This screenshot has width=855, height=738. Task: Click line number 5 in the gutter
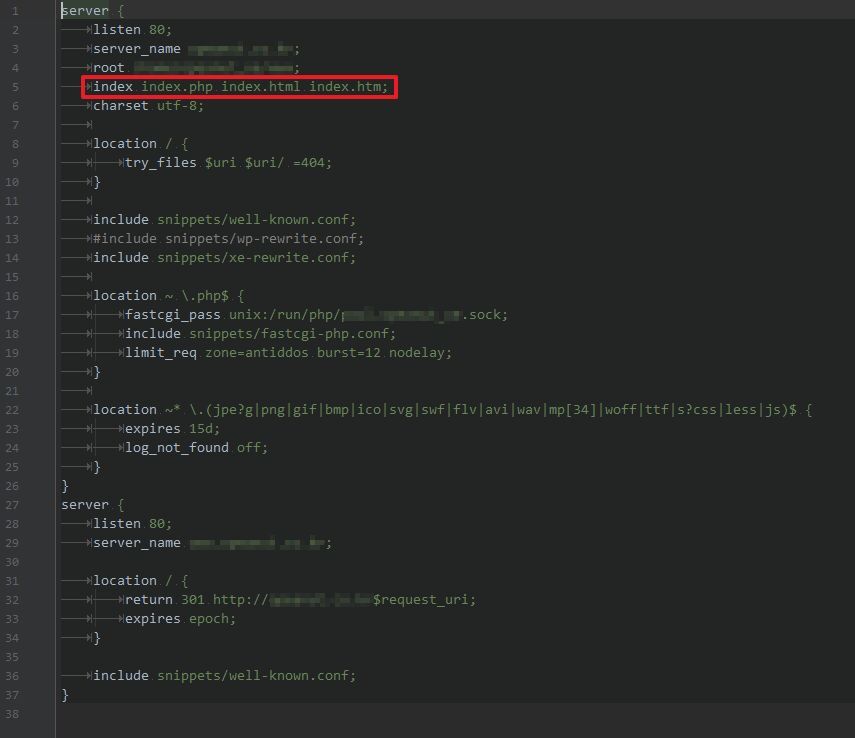[x=15, y=87]
